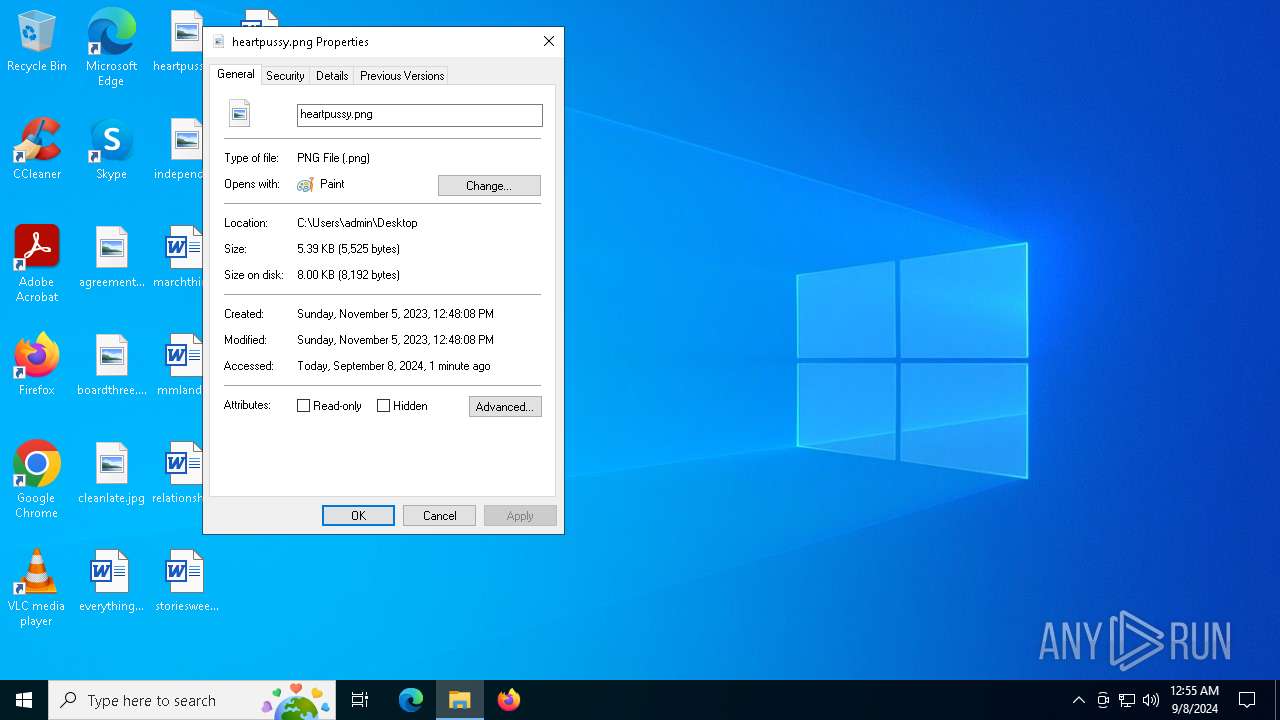Switch to the Security tab
The height and width of the screenshot is (720, 1280).
coord(285,76)
